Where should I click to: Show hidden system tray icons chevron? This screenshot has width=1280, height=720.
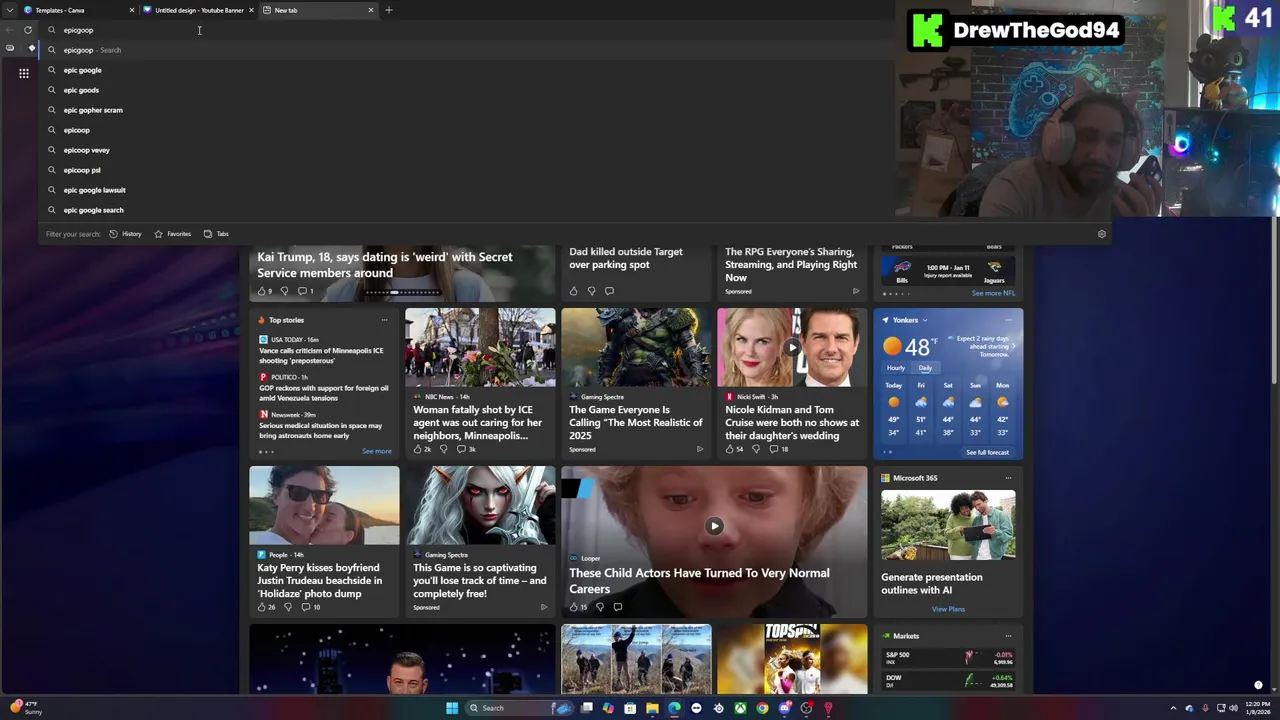pos(1174,708)
